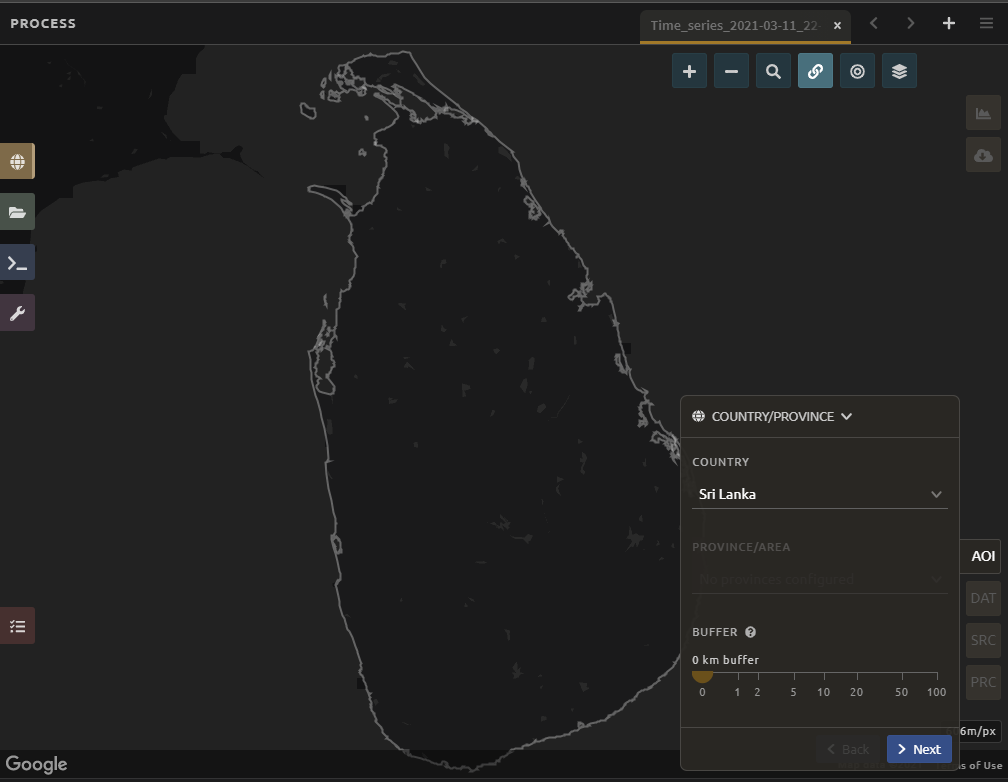The height and width of the screenshot is (782, 1008).
Task: Close the Time_series tab
Action: click(x=838, y=26)
